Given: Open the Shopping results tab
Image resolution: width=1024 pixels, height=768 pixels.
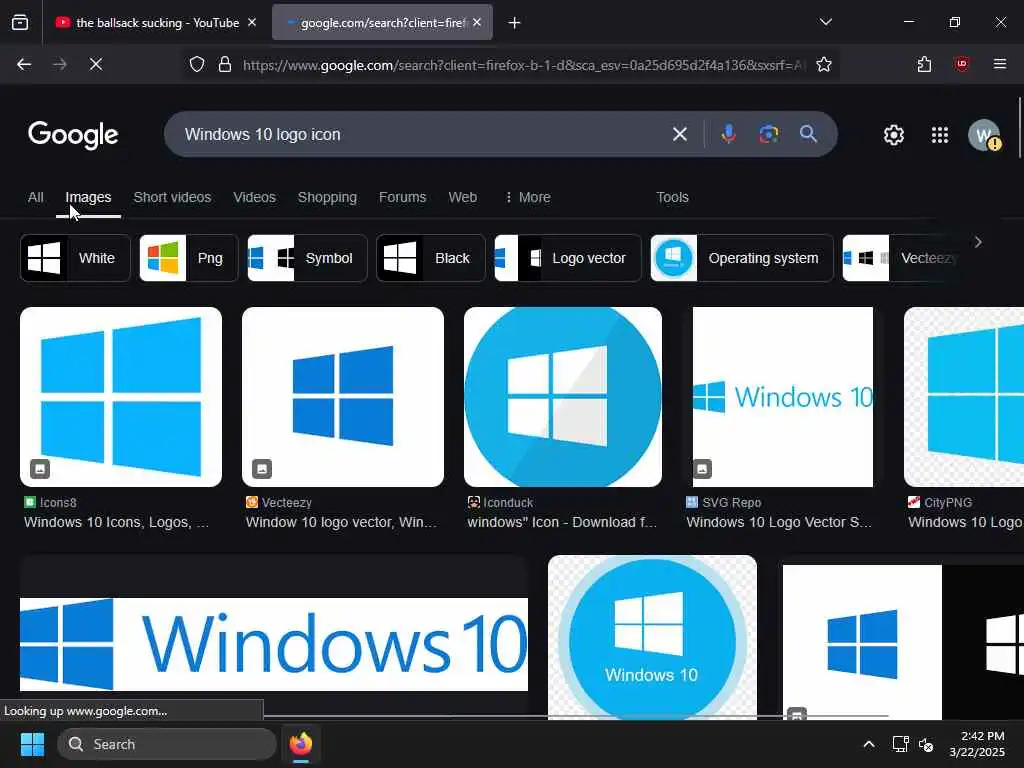Looking at the screenshot, I should (x=327, y=197).
